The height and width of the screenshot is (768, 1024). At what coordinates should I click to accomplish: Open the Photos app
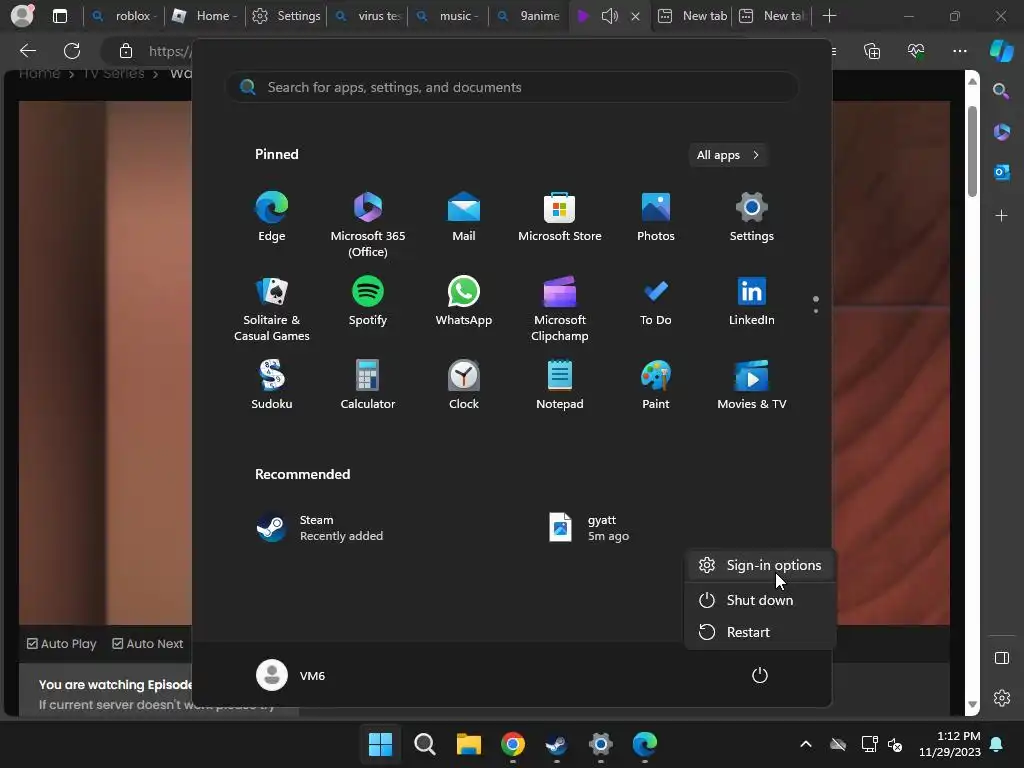click(656, 217)
